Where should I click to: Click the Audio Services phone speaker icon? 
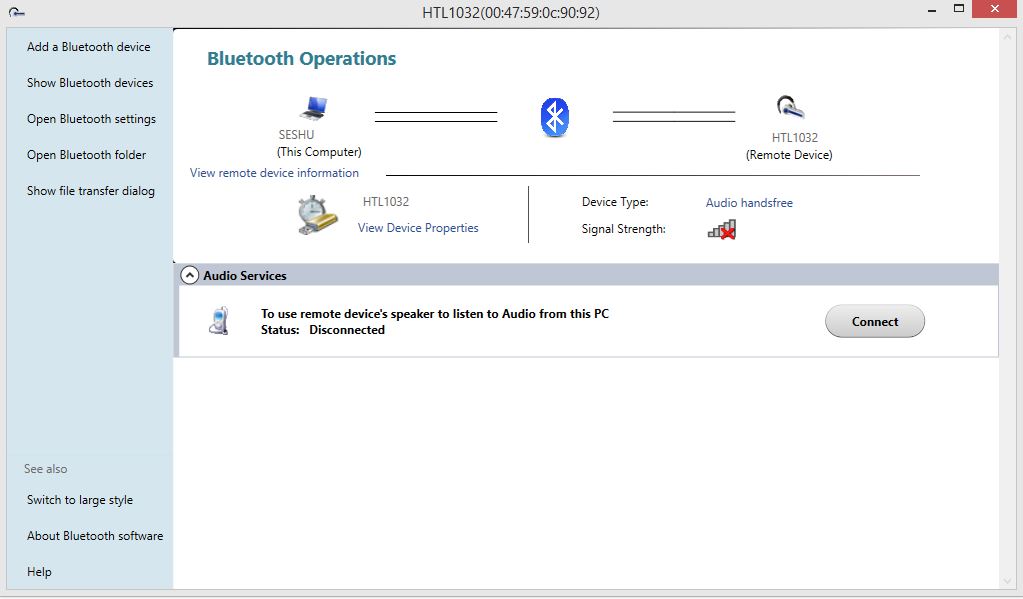pos(219,321)
